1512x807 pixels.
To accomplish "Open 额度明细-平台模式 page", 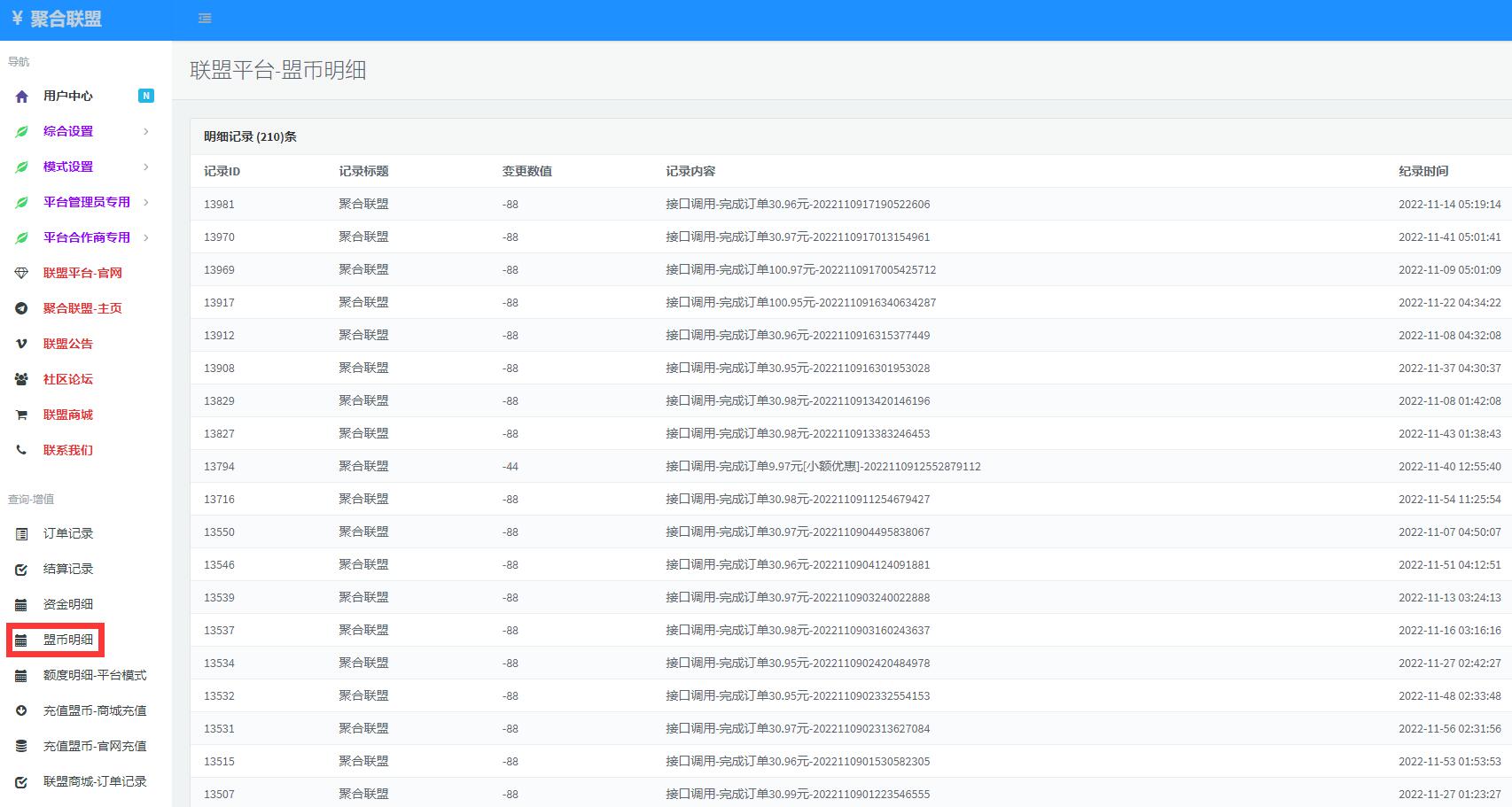I will pyautogui.click(x=95, y=675).
